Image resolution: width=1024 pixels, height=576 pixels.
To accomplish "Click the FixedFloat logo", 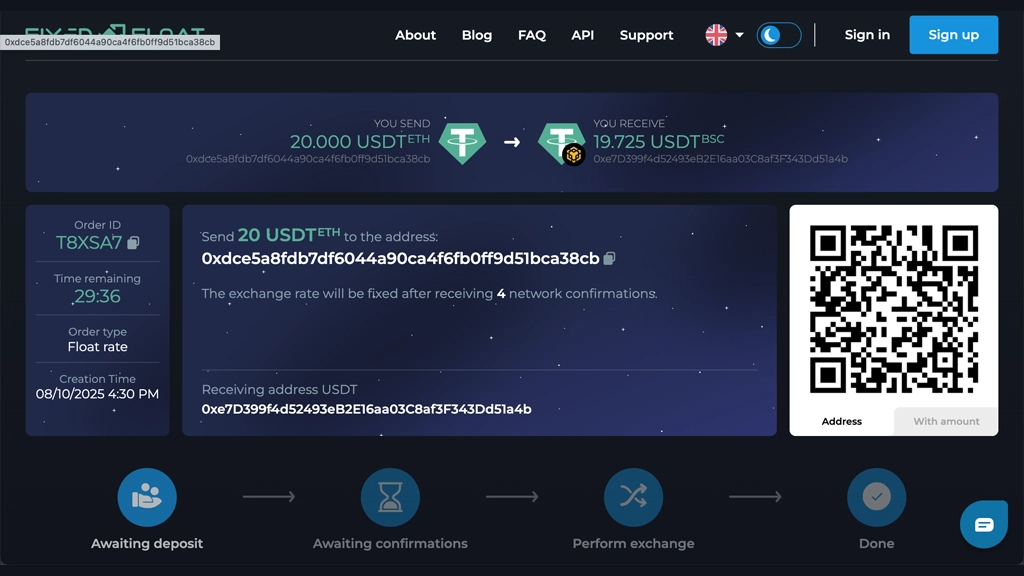I will coord(115,33).
